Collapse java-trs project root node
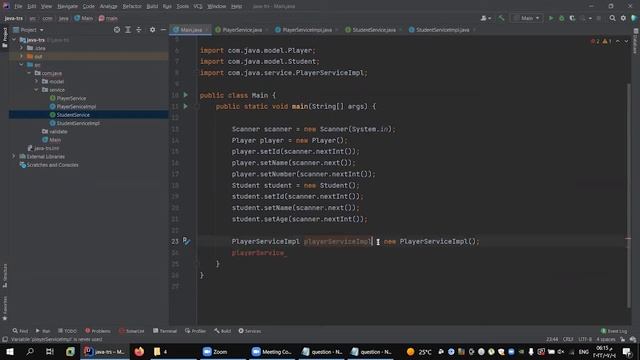640x360 pixels. 14,40
